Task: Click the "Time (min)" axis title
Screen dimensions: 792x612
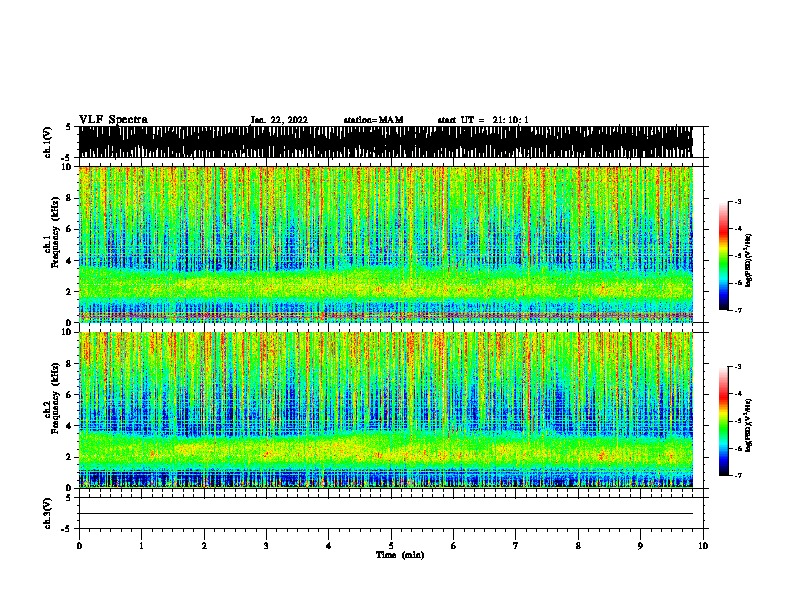Action: 400,555
